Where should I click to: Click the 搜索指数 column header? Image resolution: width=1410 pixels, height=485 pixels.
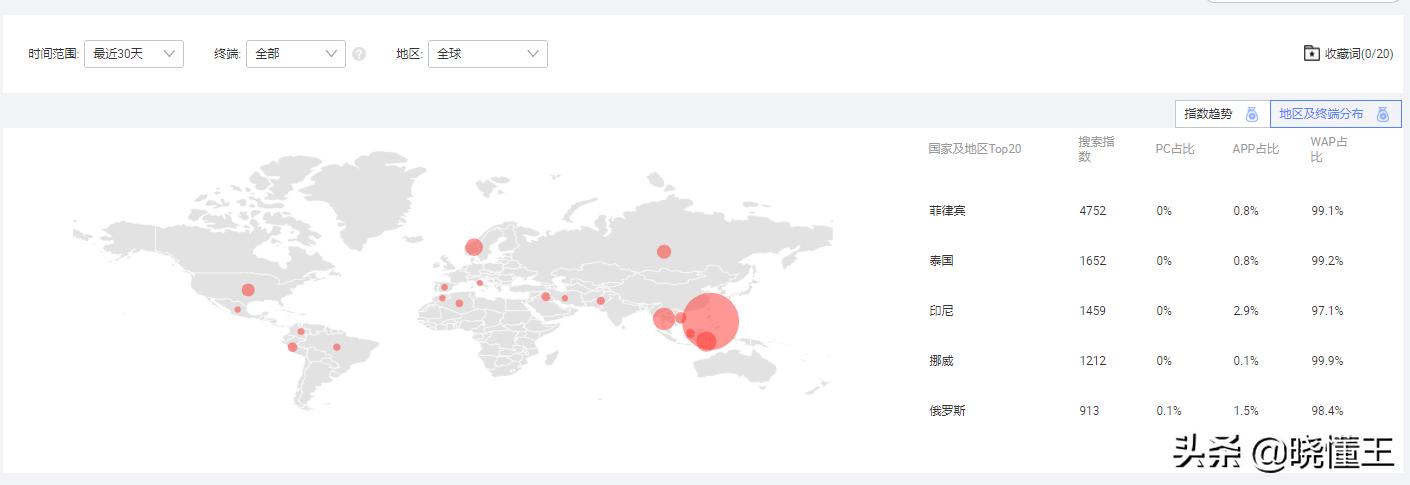click(1096, 149)
